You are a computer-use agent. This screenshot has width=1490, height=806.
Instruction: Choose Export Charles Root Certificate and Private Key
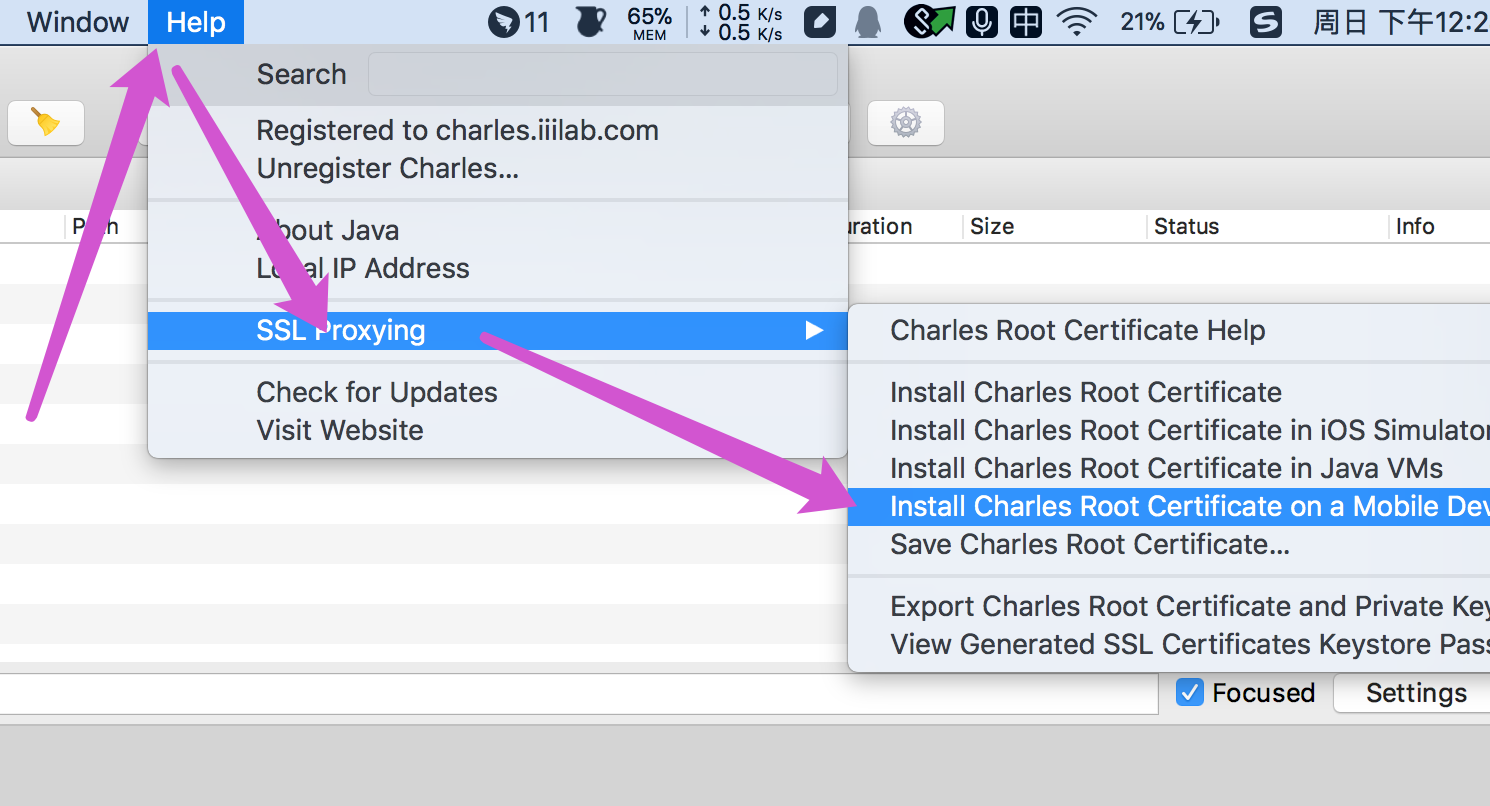1169,607
